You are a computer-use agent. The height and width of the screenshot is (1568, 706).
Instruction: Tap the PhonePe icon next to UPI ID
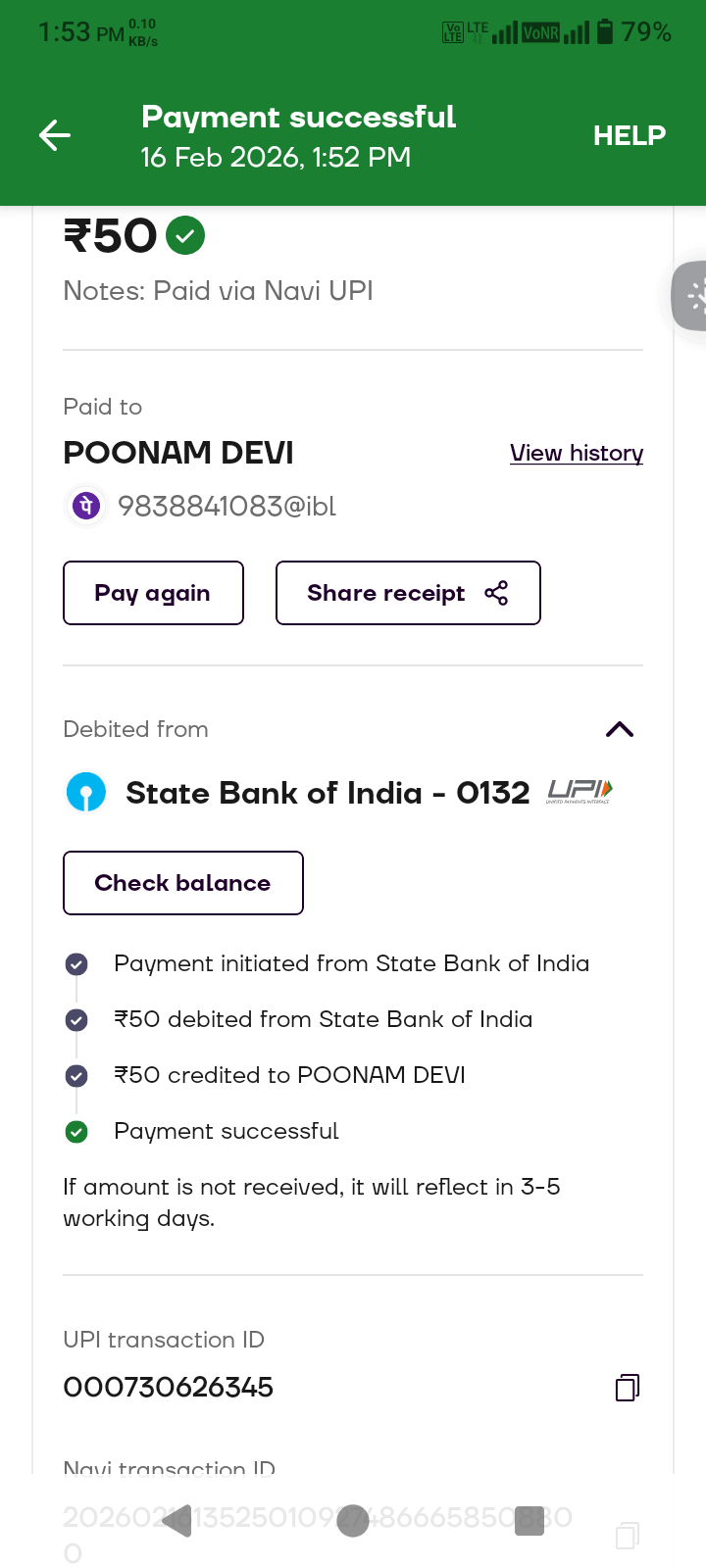point(86,506)
